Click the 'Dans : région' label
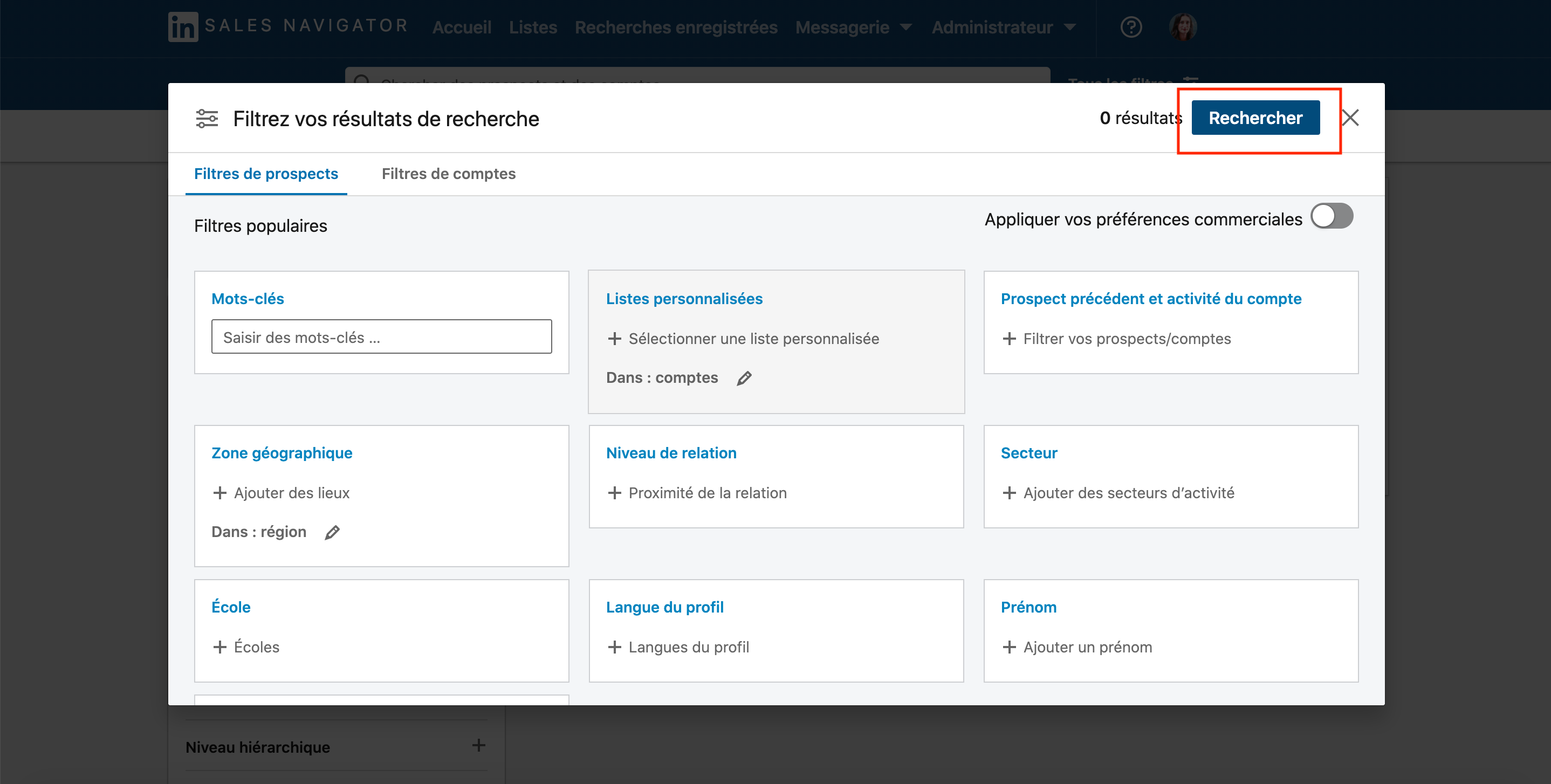 click(x=259, y=532)
